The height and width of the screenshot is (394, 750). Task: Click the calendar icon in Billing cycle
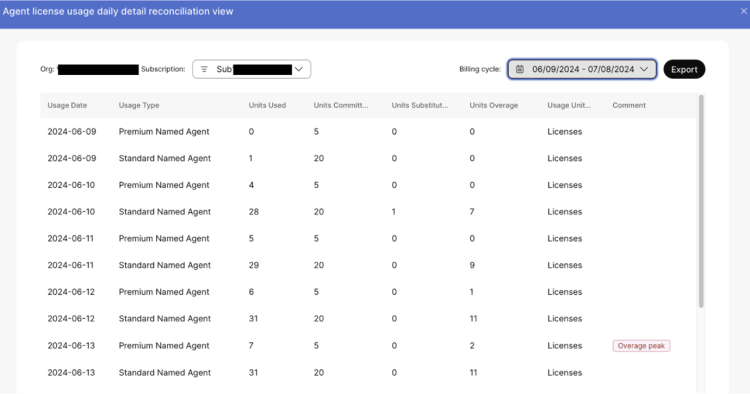(520, 69)
